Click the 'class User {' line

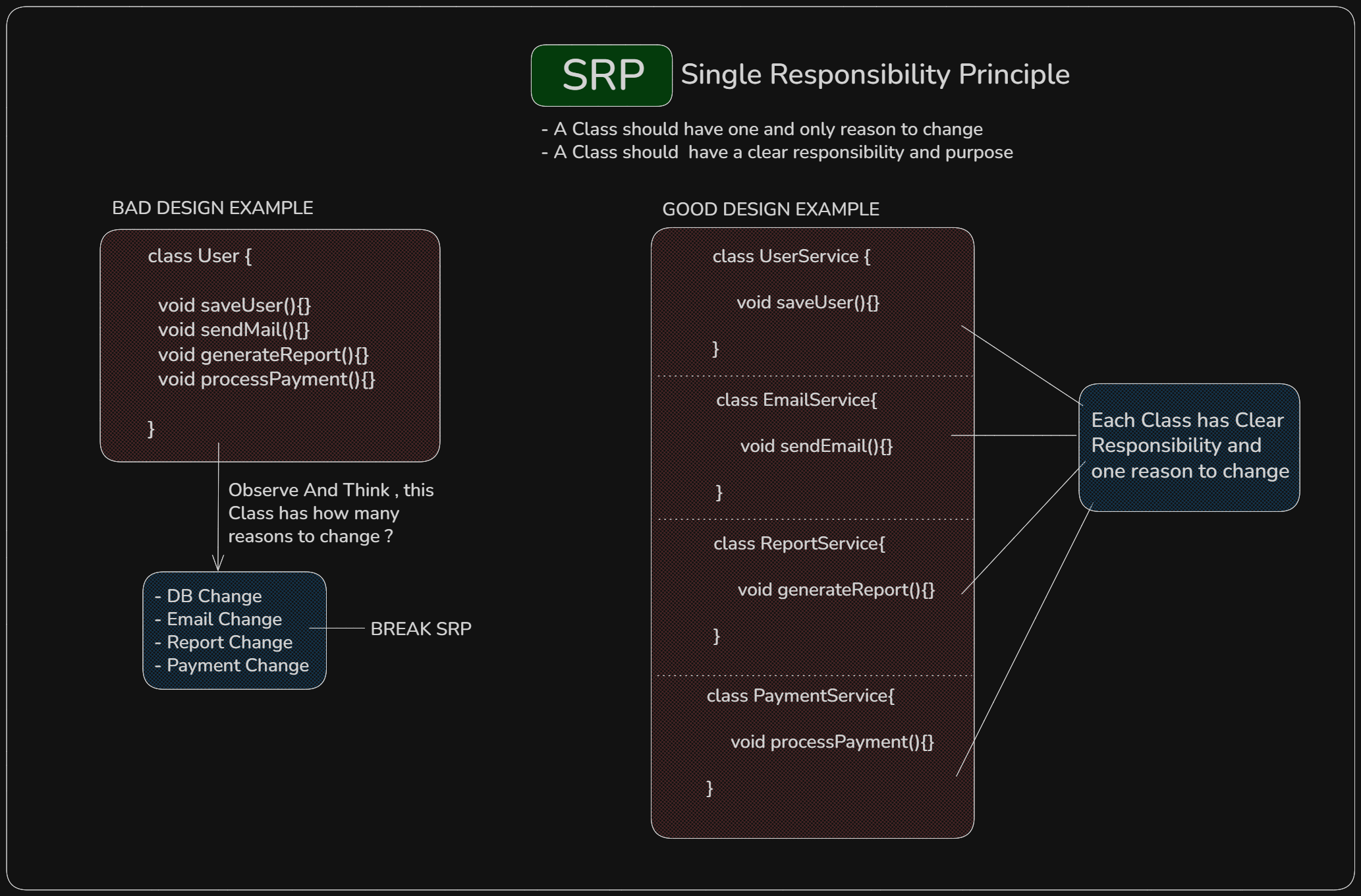200,256
